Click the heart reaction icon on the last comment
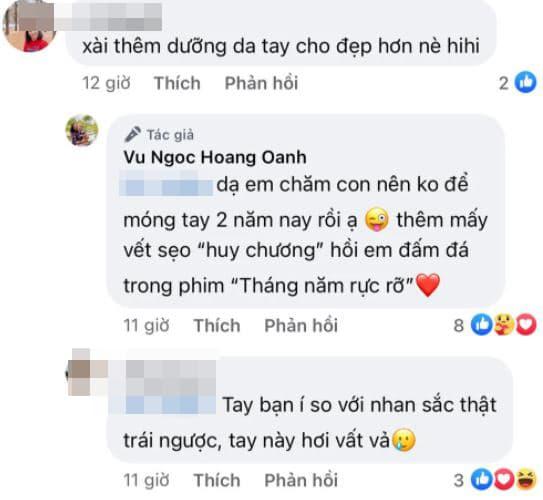The image size is (543, 500). pyautogui.click(x=504, y=479)
